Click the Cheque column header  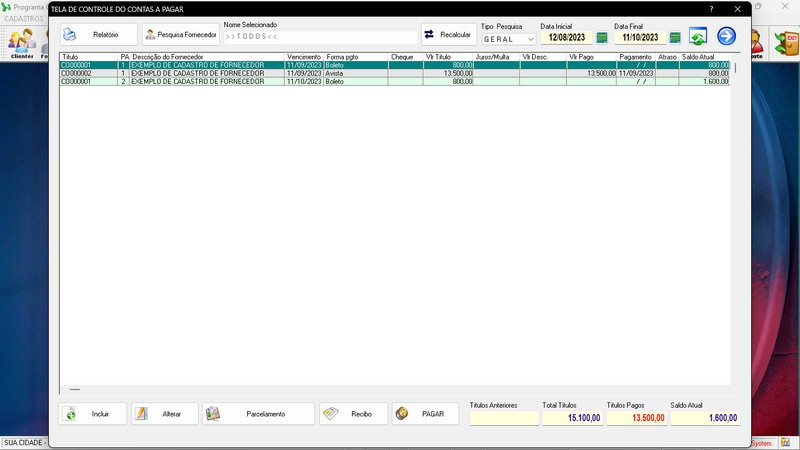coord(406,57)
